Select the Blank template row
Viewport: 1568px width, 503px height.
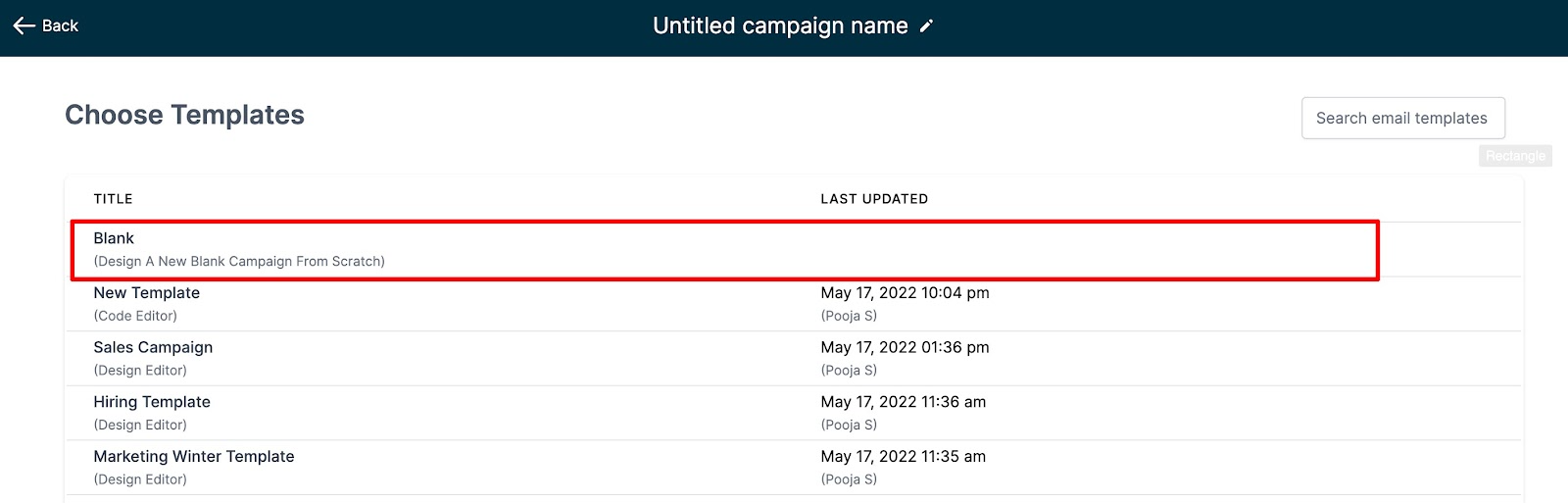tap(114, 238)
